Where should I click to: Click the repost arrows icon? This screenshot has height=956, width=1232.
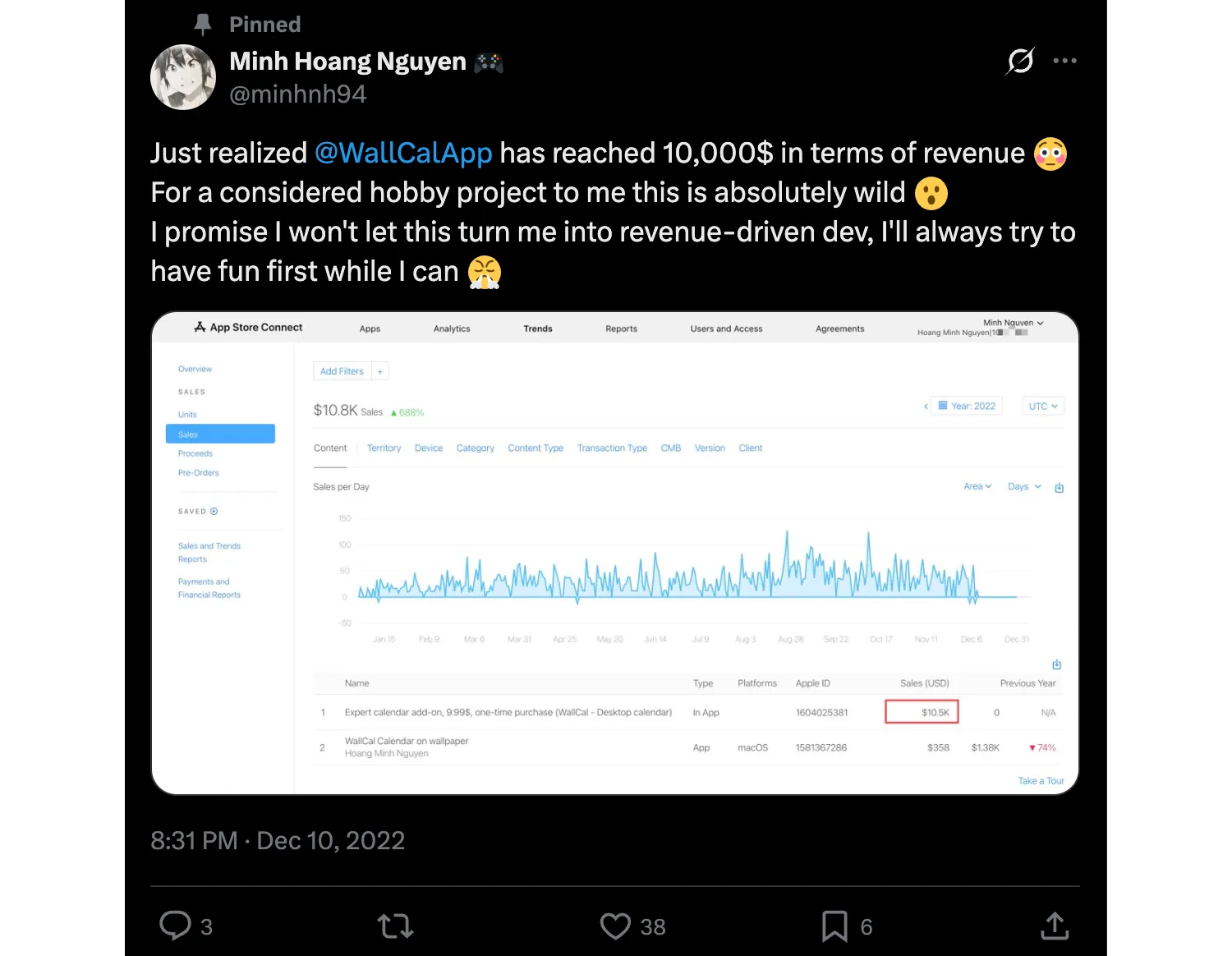tap(395, 926)
